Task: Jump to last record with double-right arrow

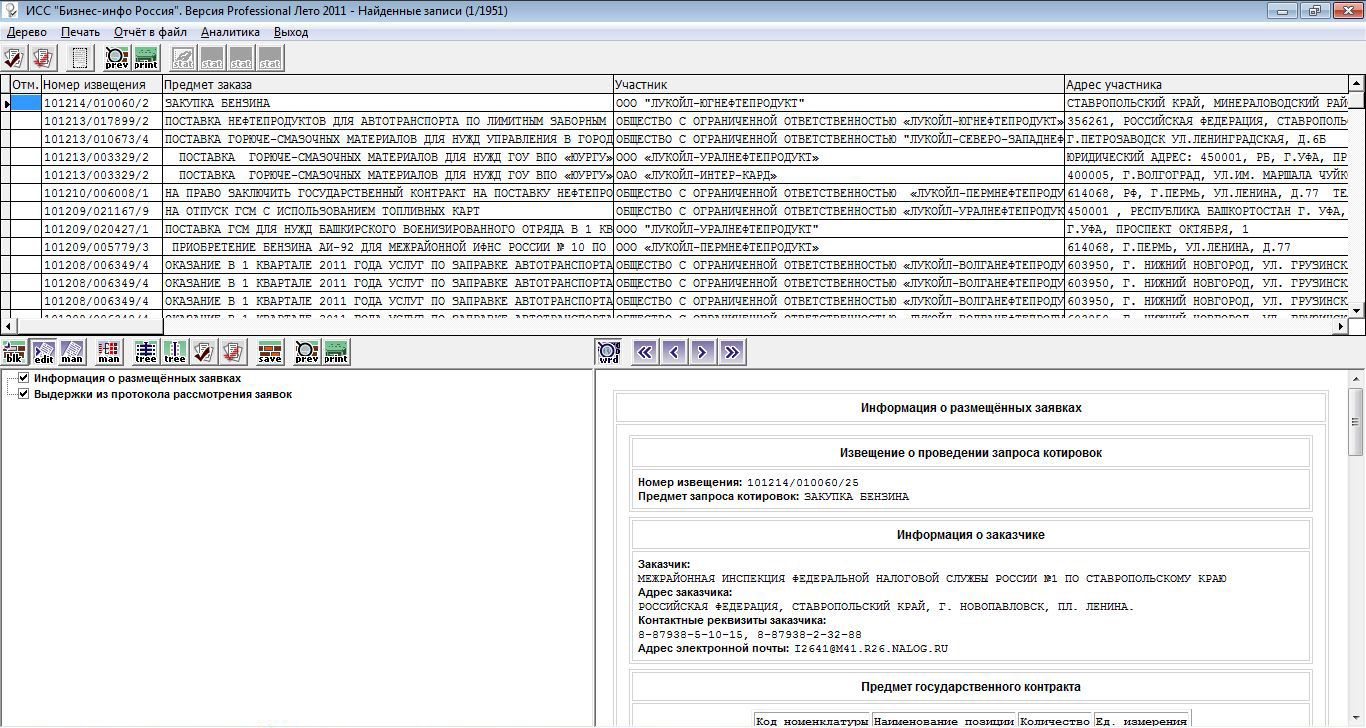Action: pos(732,352)
